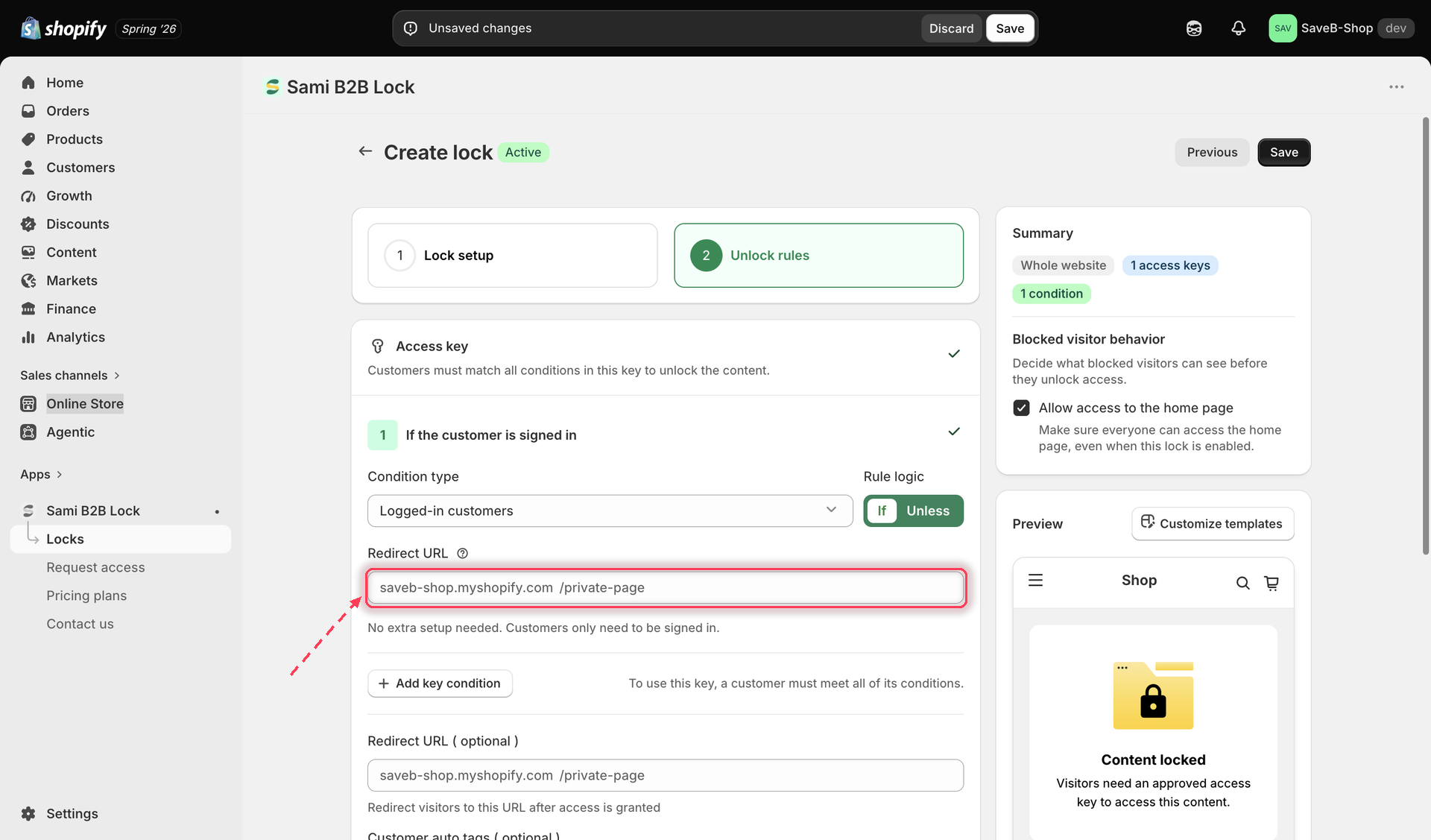Open Settings in sidebar
1431x840 pixels.
(x=72, y=814)
